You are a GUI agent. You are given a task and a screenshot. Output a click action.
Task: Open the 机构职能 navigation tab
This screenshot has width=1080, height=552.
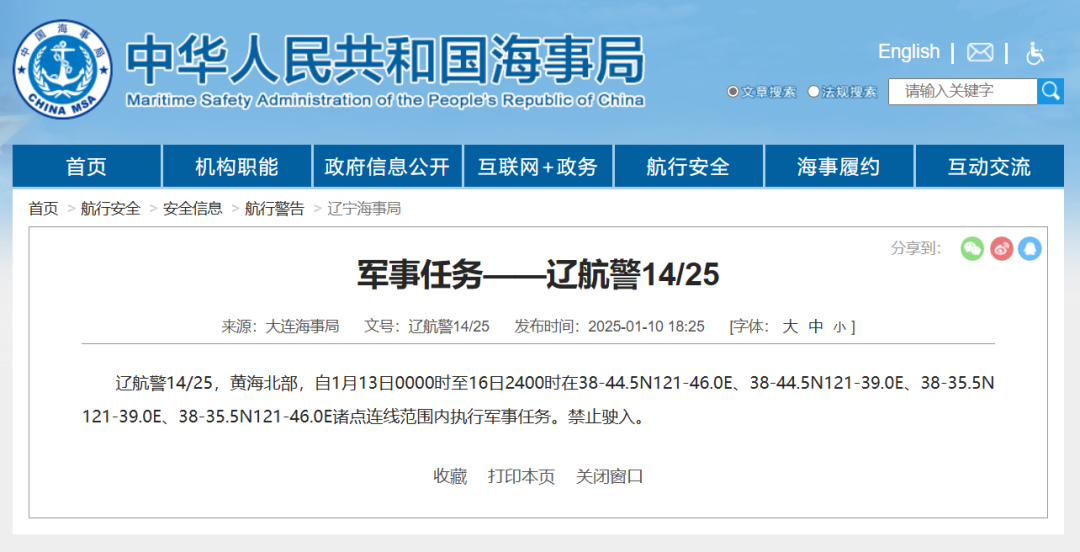(237, 166)
